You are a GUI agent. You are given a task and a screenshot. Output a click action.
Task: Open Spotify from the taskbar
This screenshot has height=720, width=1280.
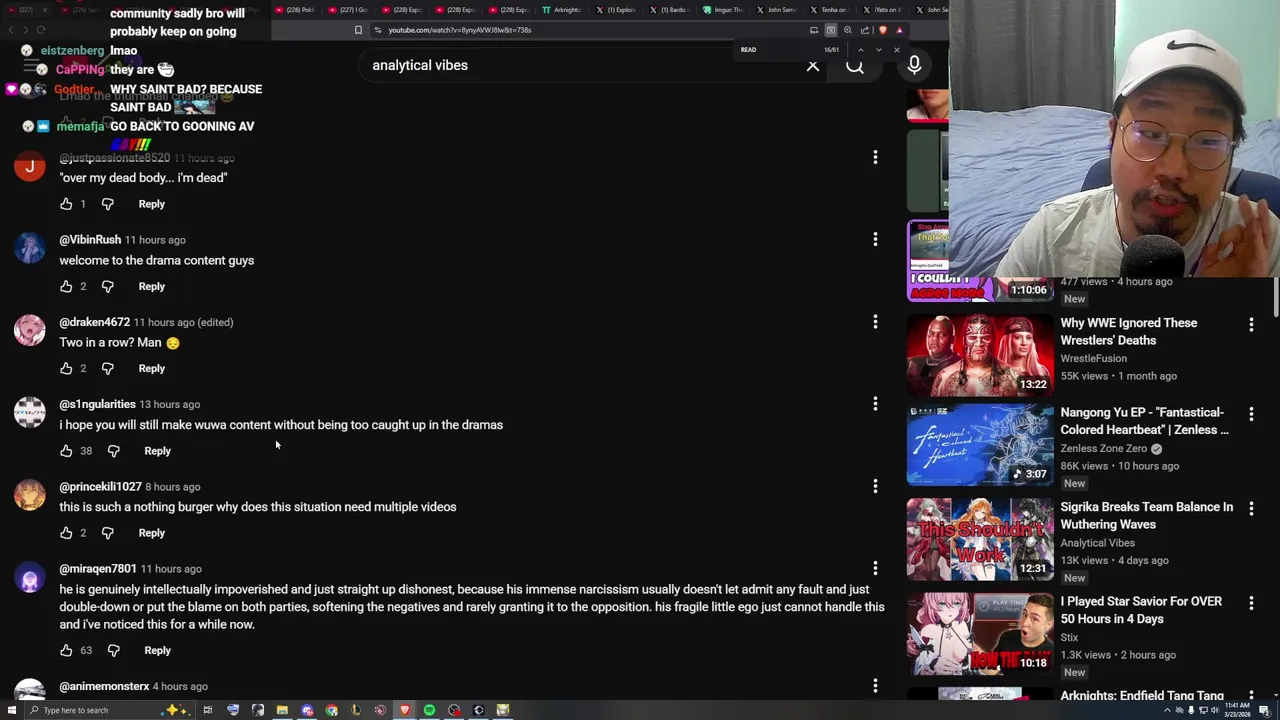430,710
